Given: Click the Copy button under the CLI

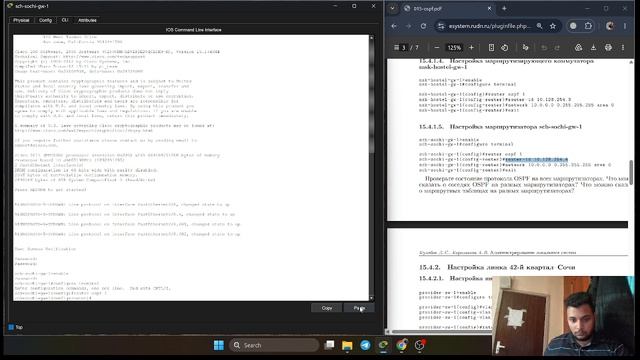Looking at the screenshot, I should pos(327,308).
